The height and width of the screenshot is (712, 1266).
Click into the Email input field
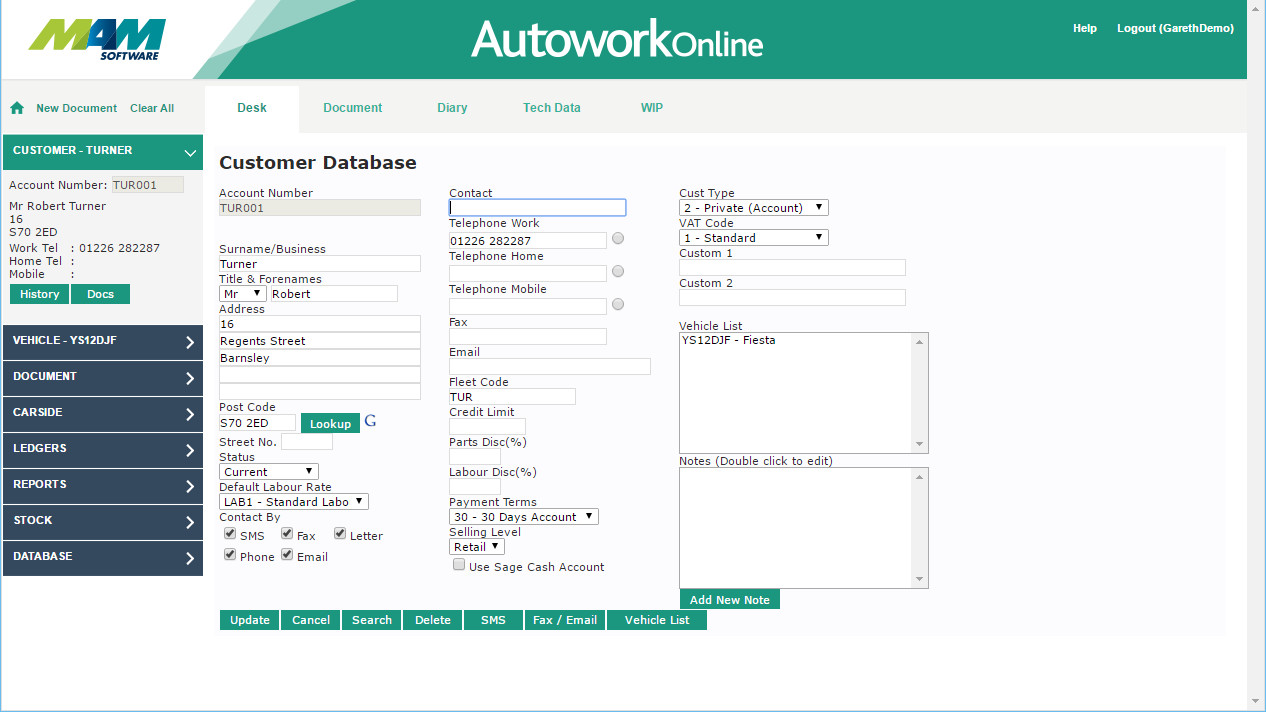549,367
